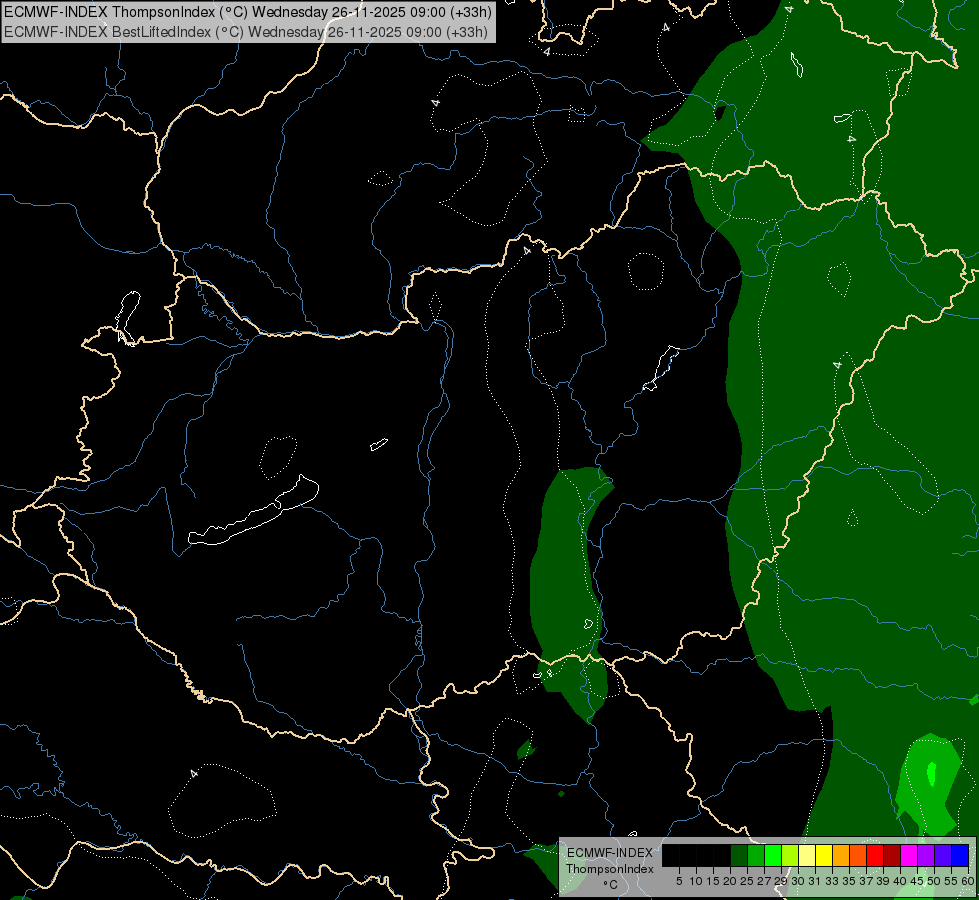Pick the dark green 20–25 legend swatch
Viewport: 979px width, 900px height.
[739, 855]
